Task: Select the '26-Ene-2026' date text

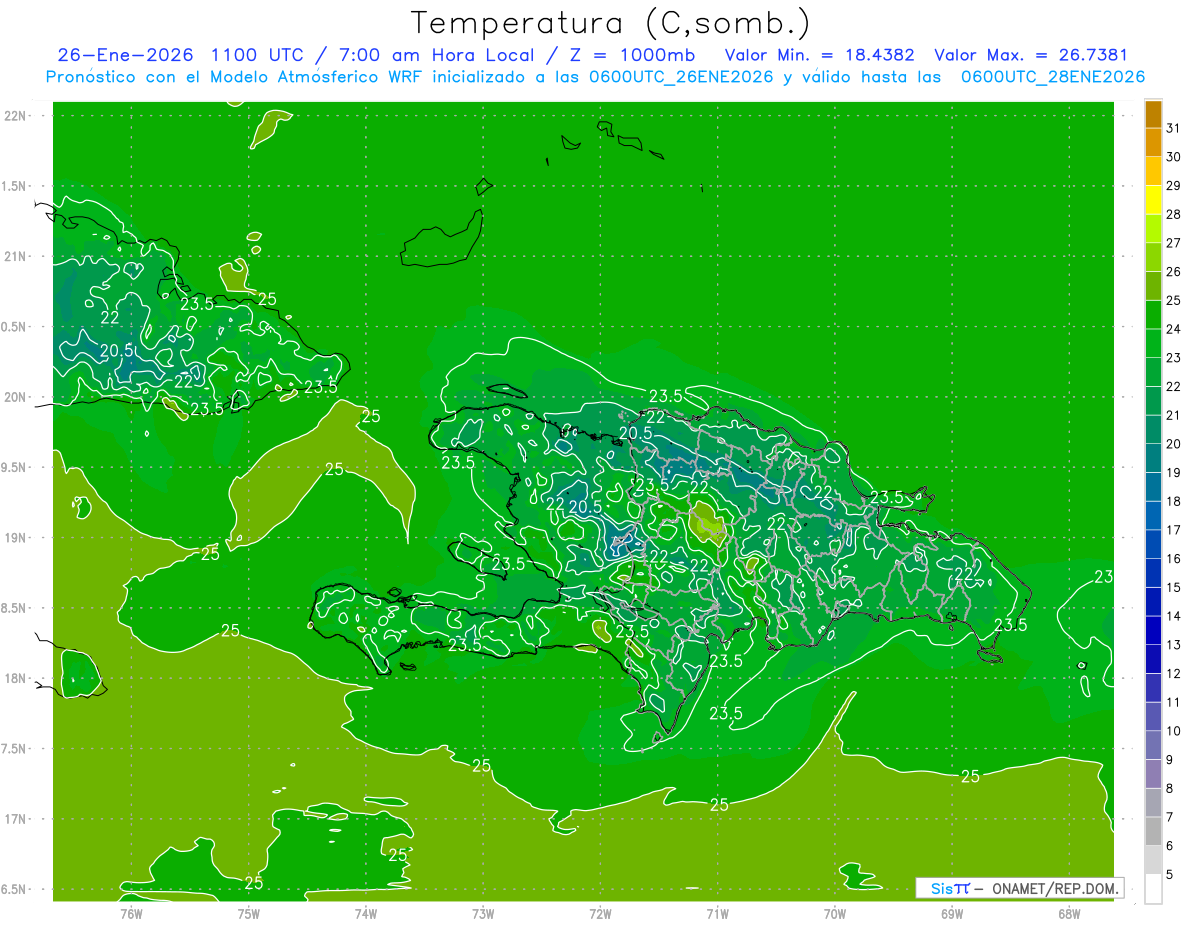Action: point(125,55)
